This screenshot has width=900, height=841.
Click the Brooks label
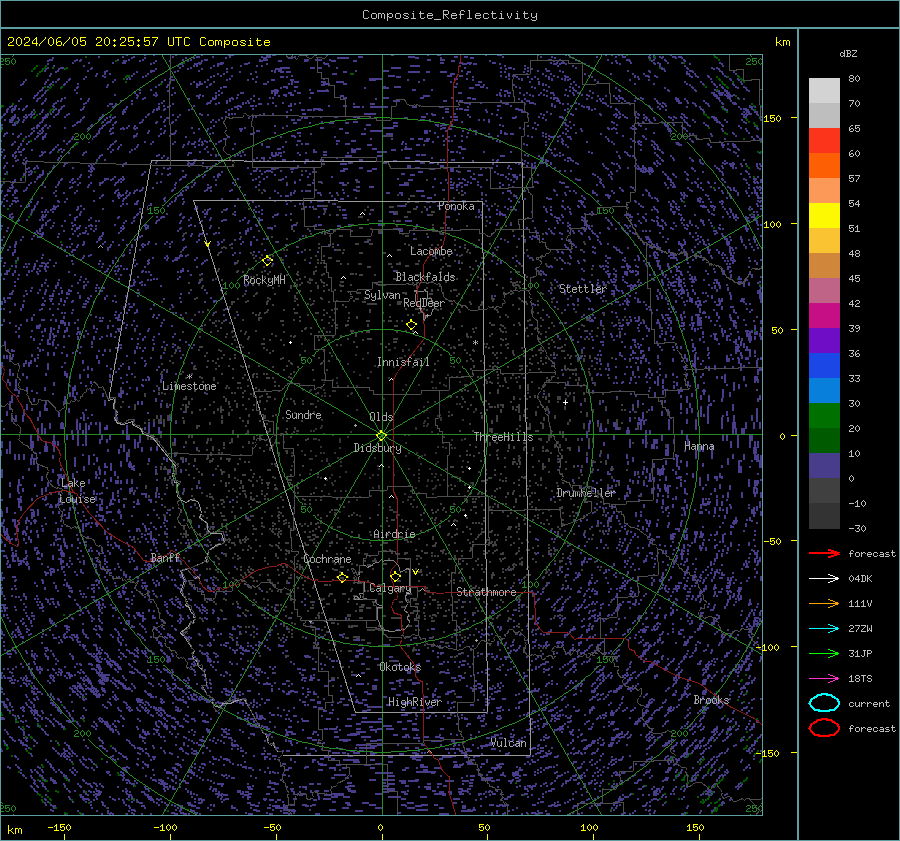point(711,700)
